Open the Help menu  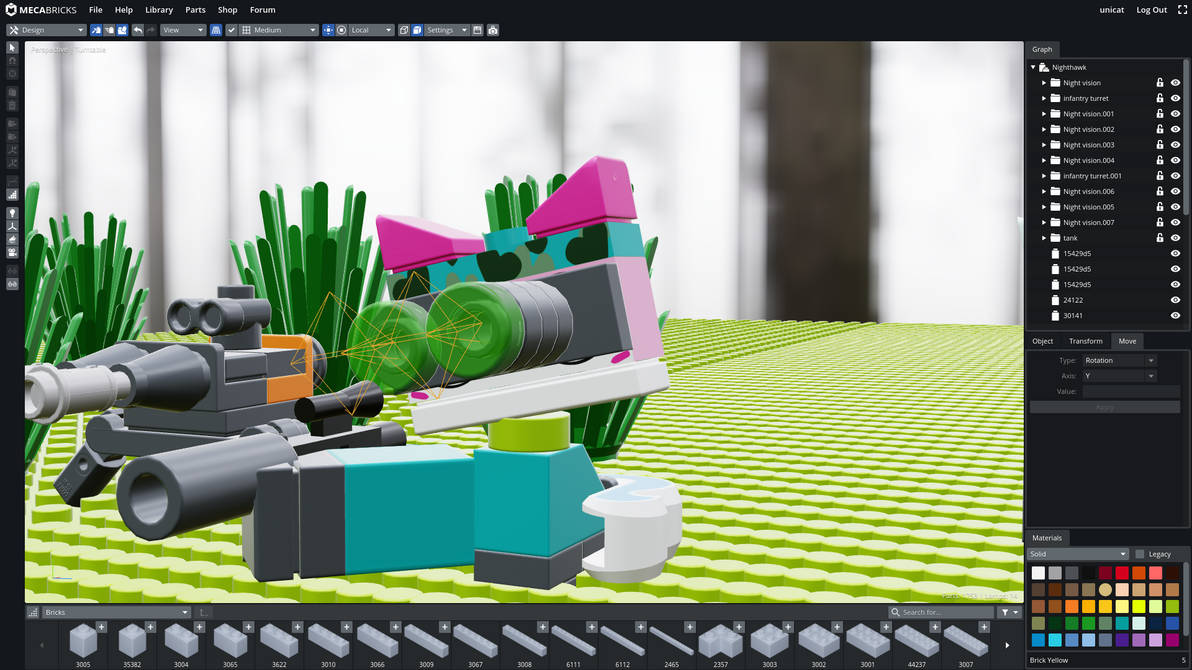pos(124,10)
